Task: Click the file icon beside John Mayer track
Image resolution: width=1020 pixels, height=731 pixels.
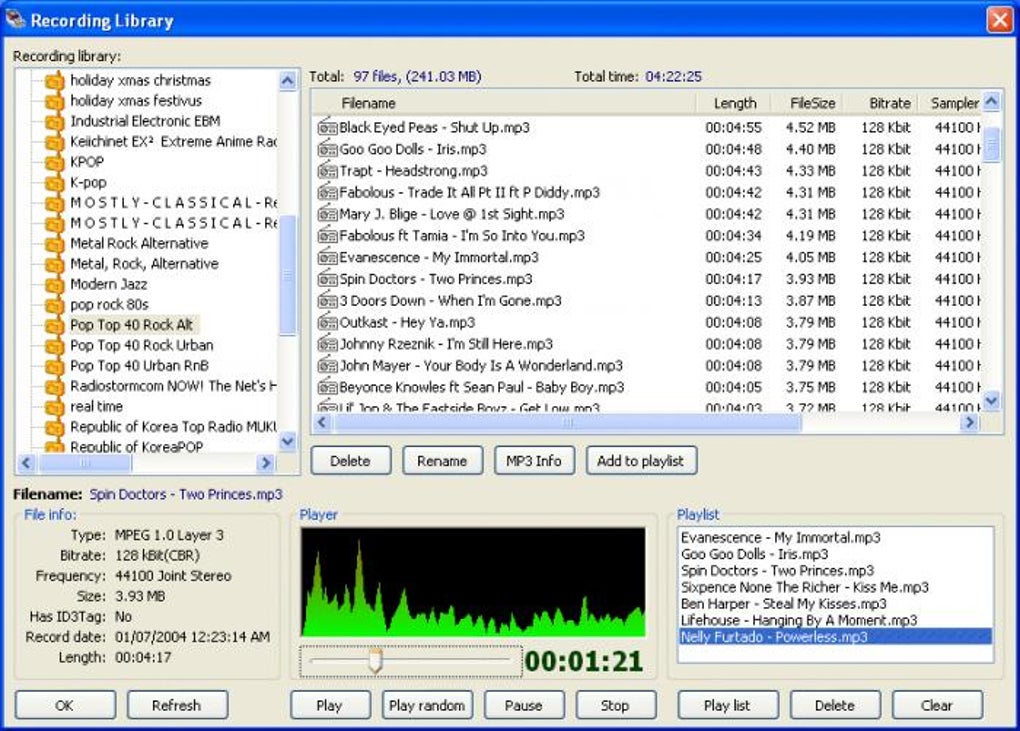Action: coord(327,366)
